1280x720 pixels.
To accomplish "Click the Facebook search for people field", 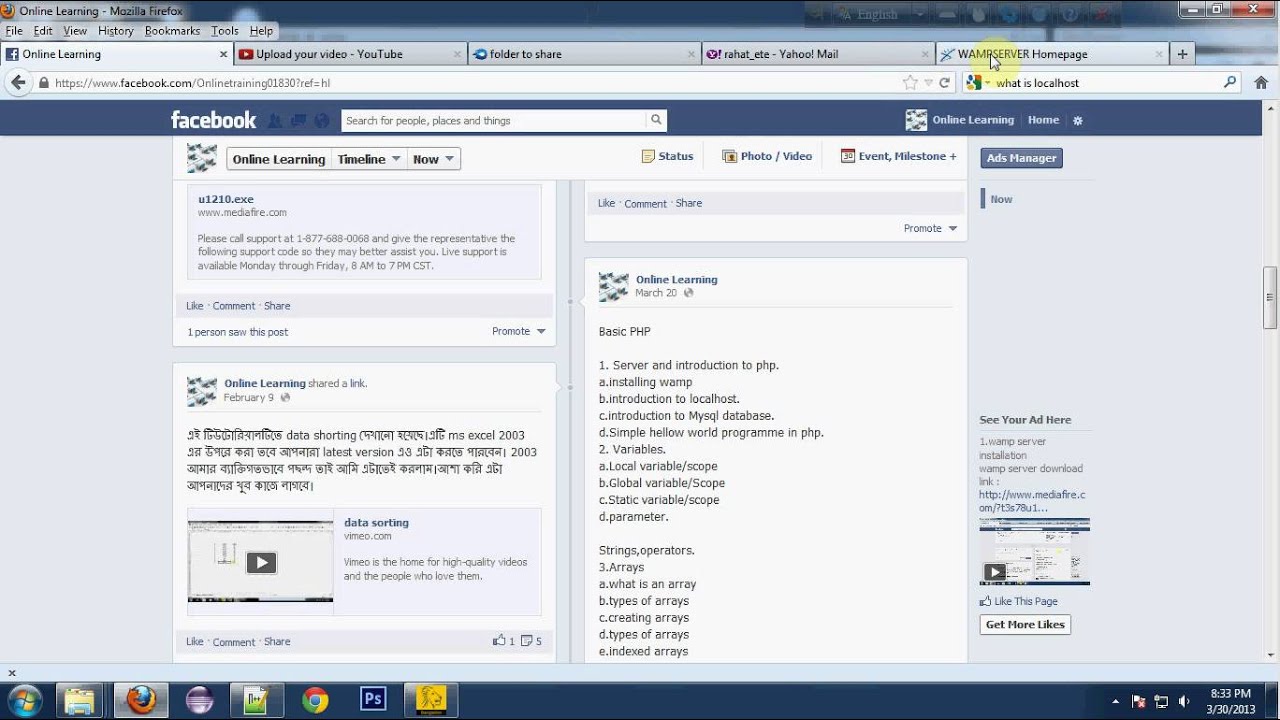I will point(494,120).
